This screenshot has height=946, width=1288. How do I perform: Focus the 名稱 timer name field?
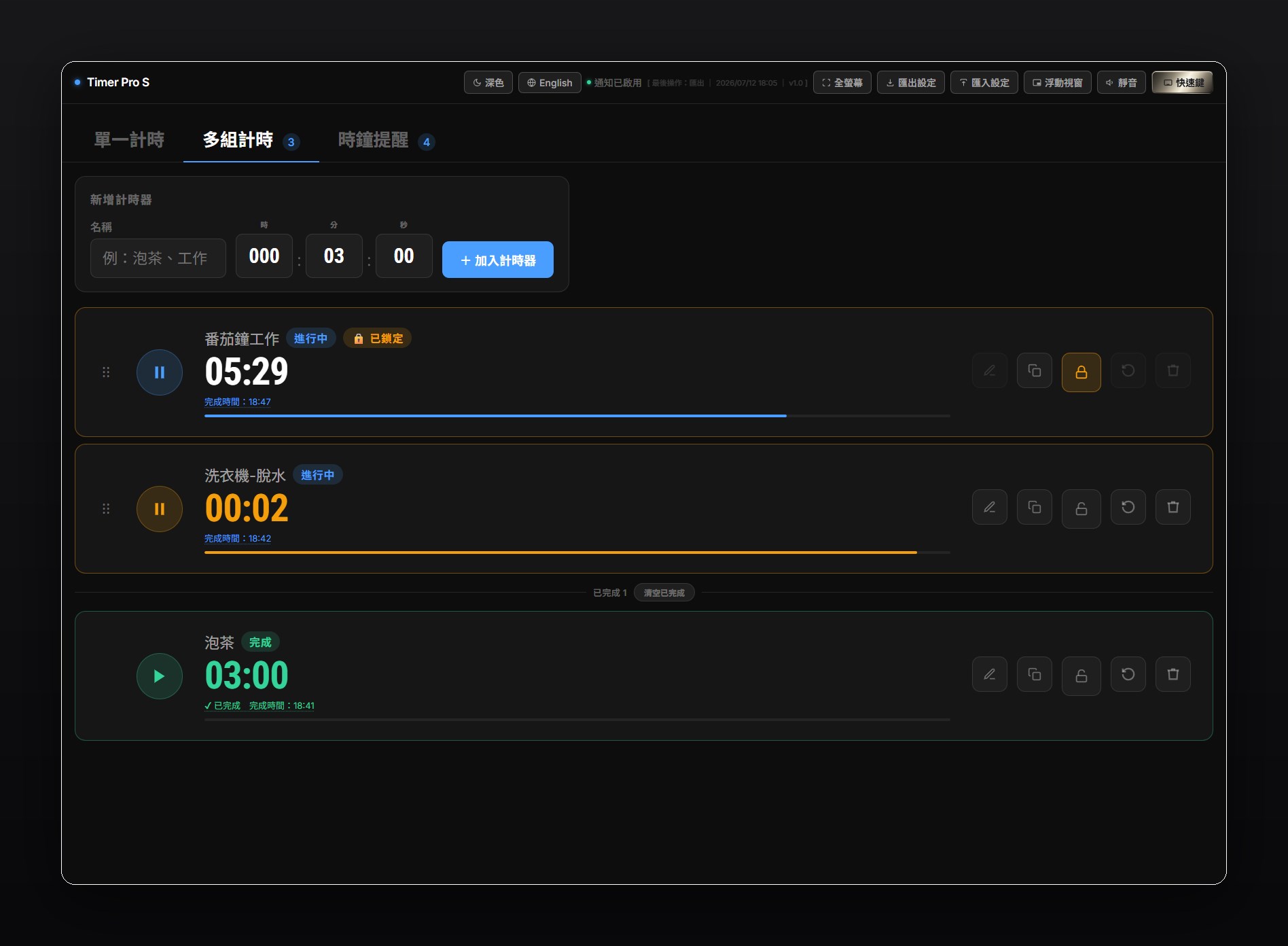tap(158, 258)
